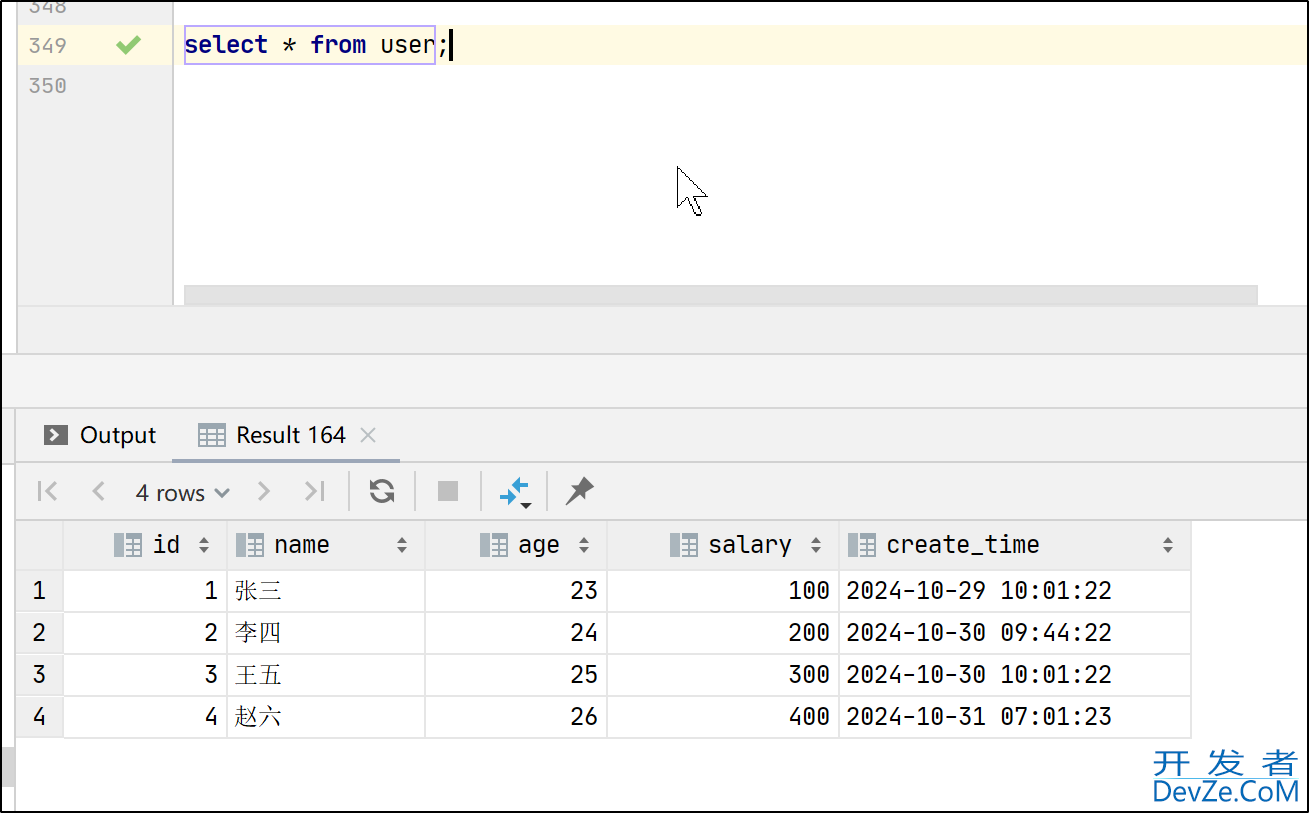The image size is (1309, 813).
Task: Click the 'from' keyword in the query
Action: 338,45
